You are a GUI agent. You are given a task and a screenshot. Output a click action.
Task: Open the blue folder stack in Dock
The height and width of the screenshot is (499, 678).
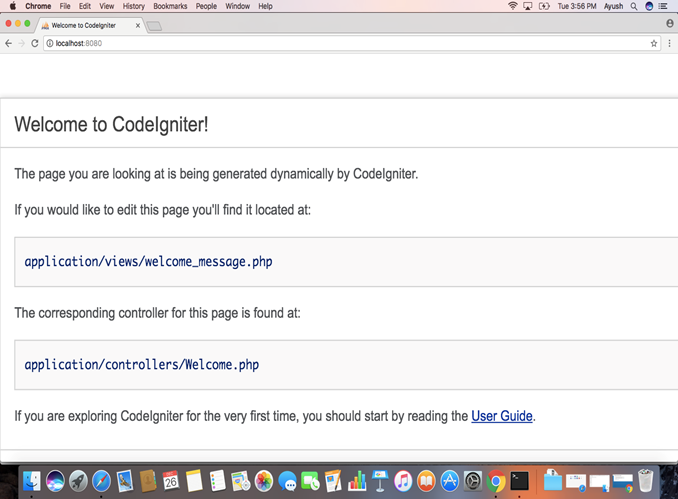[553, 480]
